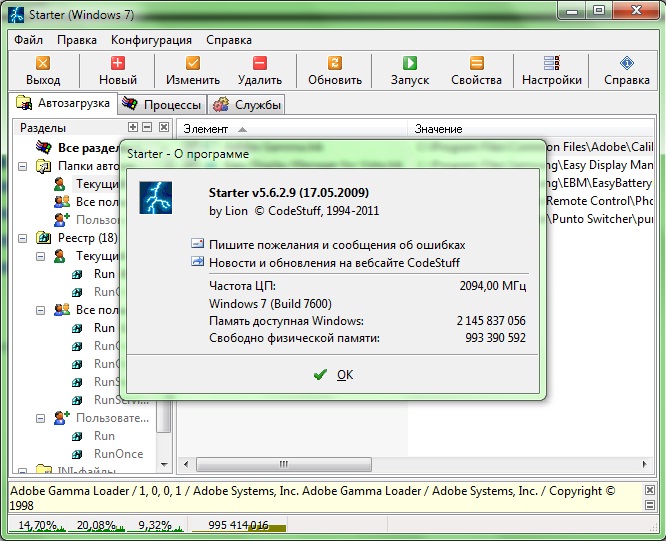
Task: Open the Конфигурация menu
Action: (151, 40)
